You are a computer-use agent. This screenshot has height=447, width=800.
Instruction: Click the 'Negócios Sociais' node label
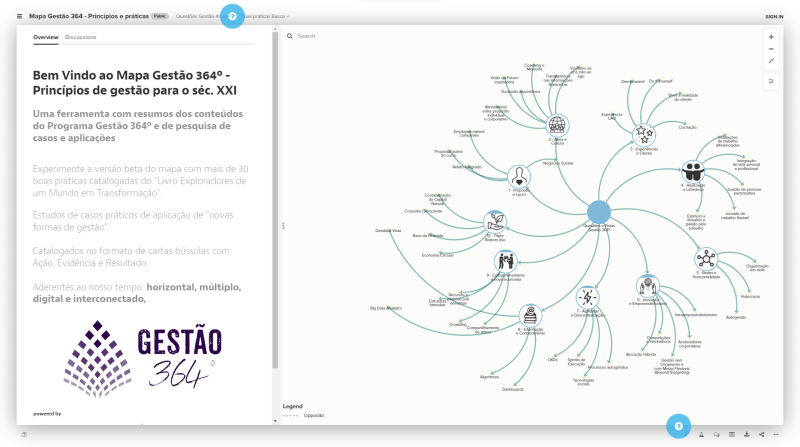click(x=558, y=163)
